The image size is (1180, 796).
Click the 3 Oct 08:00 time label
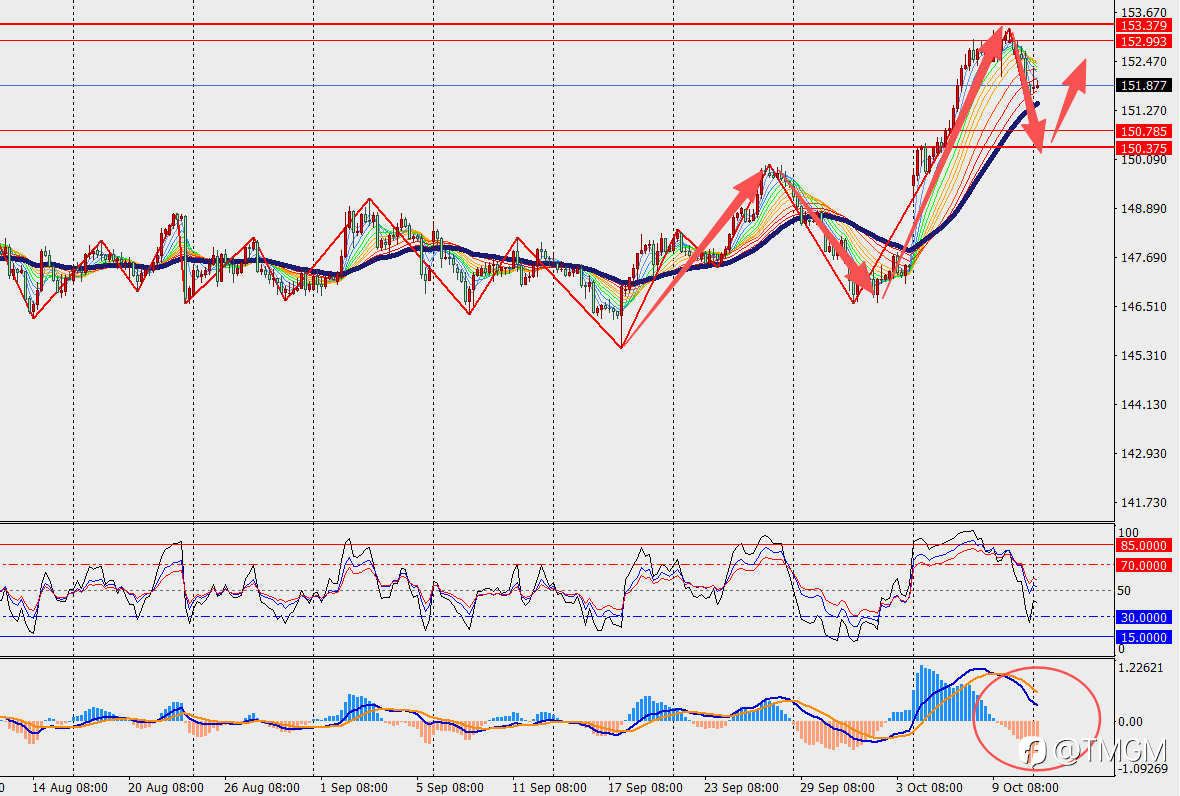point(929,788)
